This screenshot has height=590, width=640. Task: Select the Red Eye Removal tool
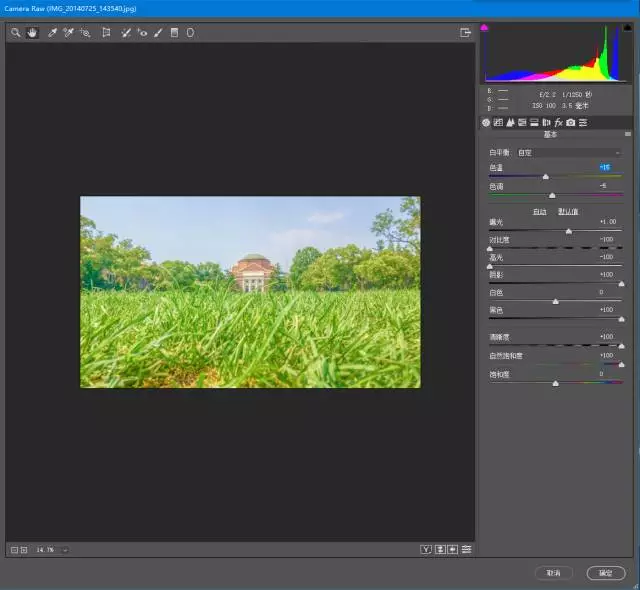pos(142,33)
